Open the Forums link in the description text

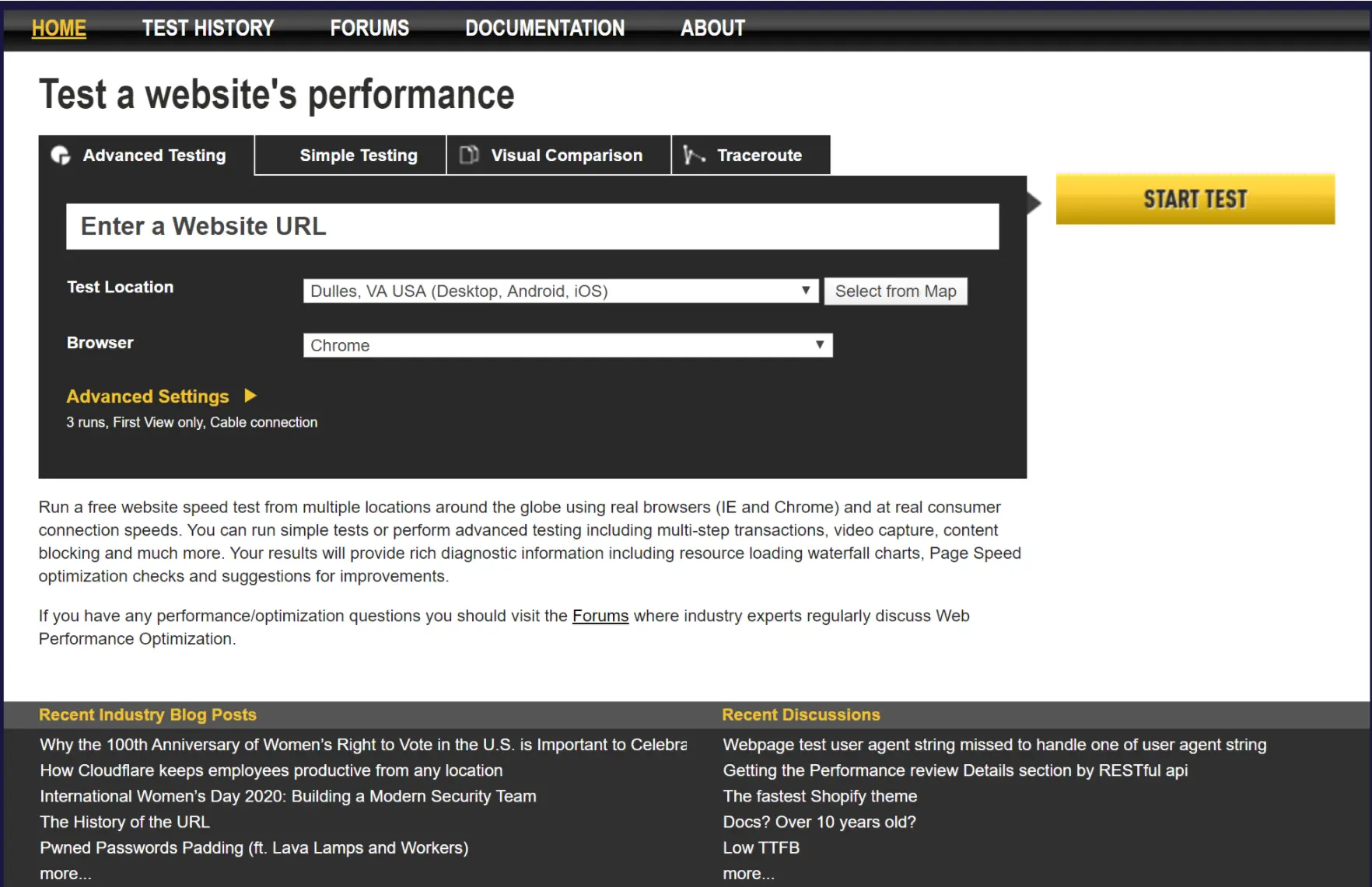click(x=600, y=615)
